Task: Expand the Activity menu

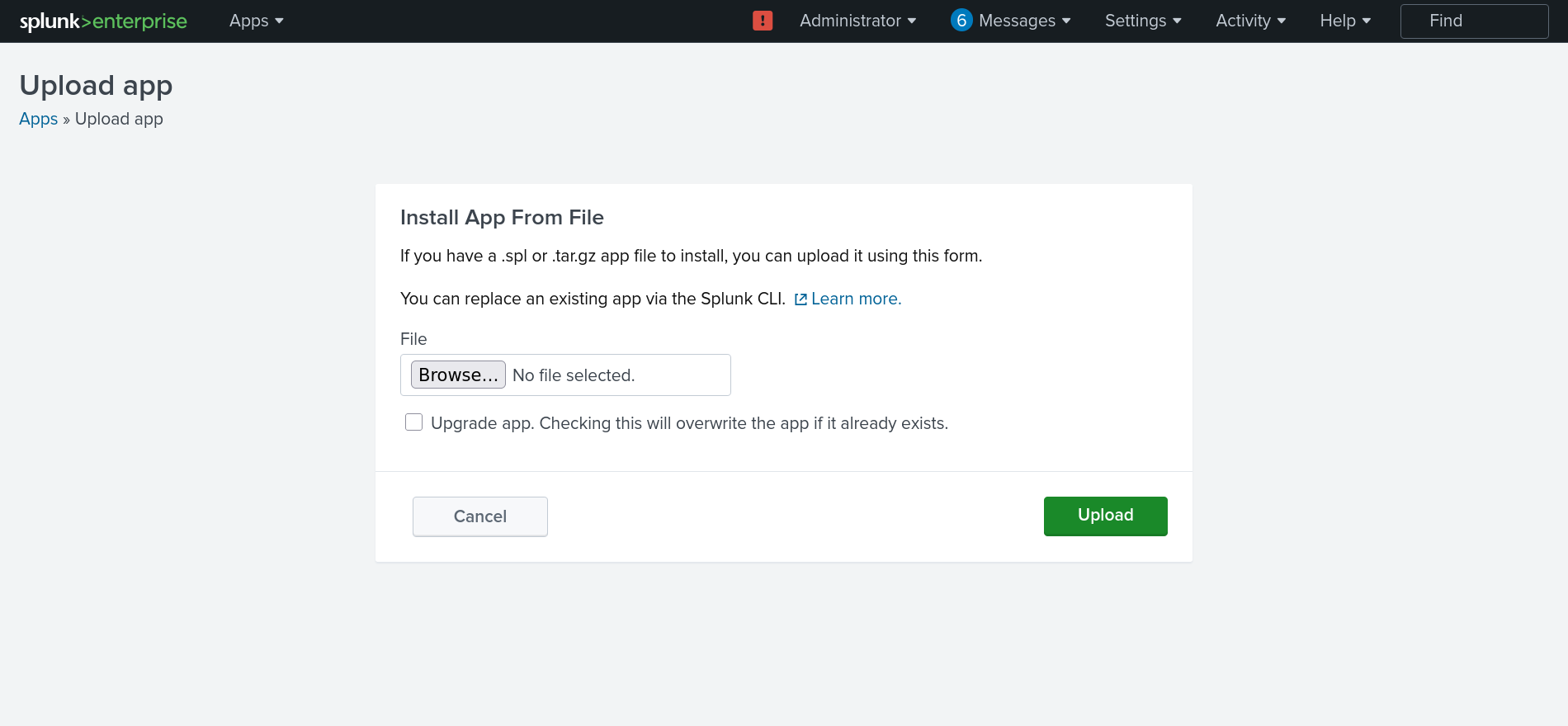Action: [1251, 21]
